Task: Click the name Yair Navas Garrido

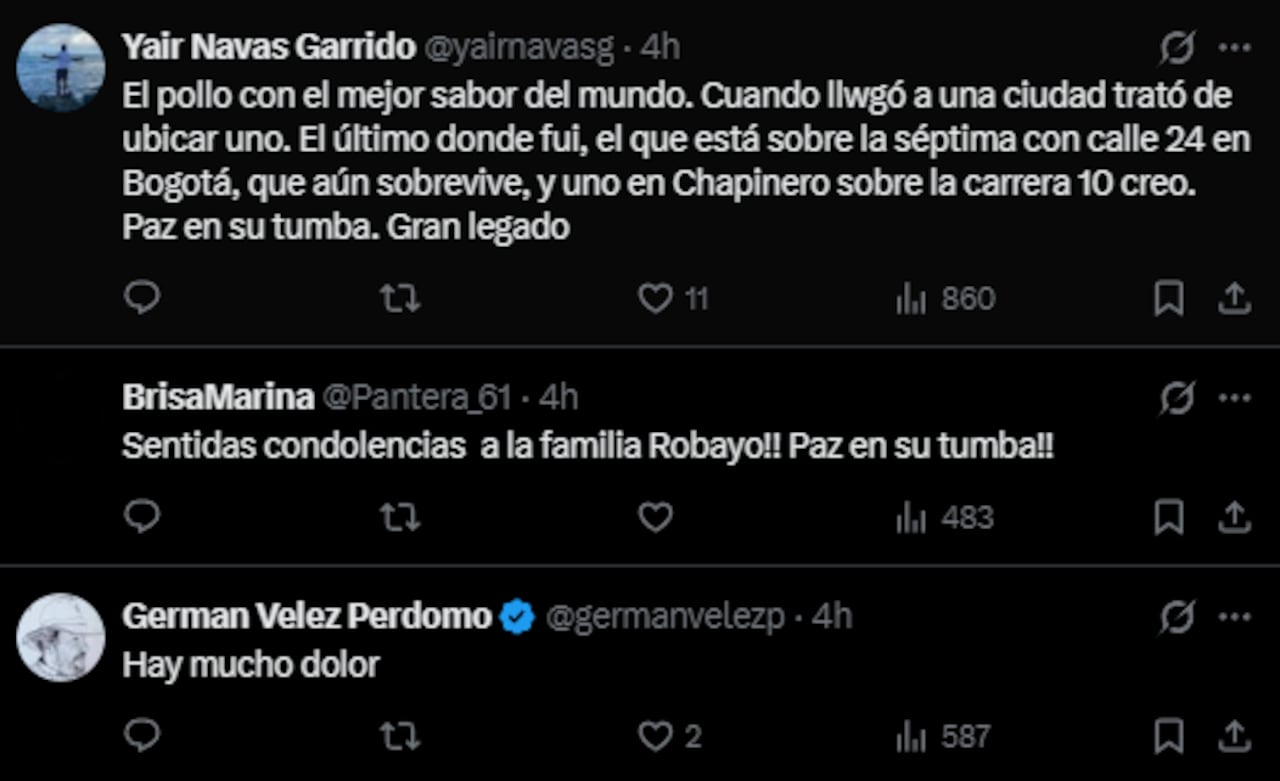Action: pyautogui.click(x=268, y=45)
